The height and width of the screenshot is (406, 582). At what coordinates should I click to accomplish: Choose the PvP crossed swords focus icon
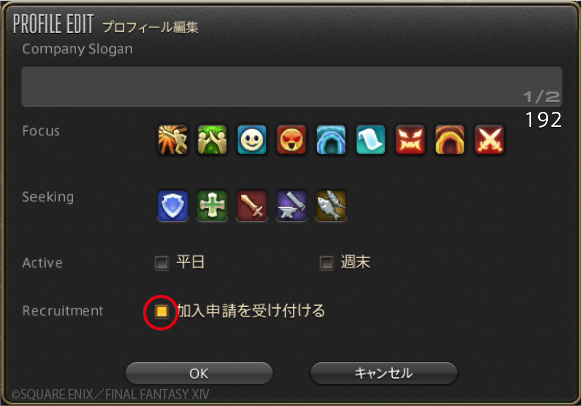(x=490, y=140)
